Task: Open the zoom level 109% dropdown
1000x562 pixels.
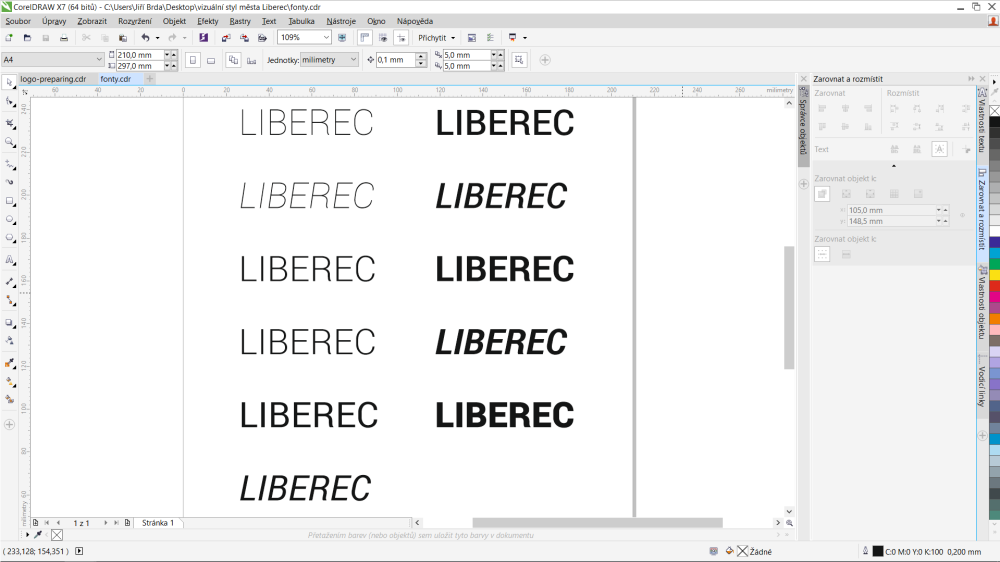Action: (326, 38)
